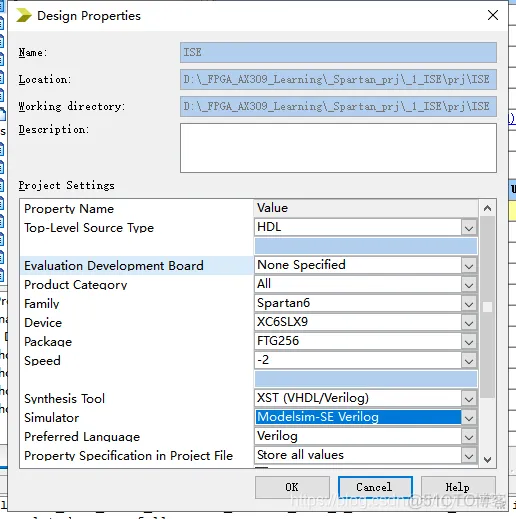Open the Speed dropdown showing -2
This screenshot has width=516, height=519.
[469, 361]
